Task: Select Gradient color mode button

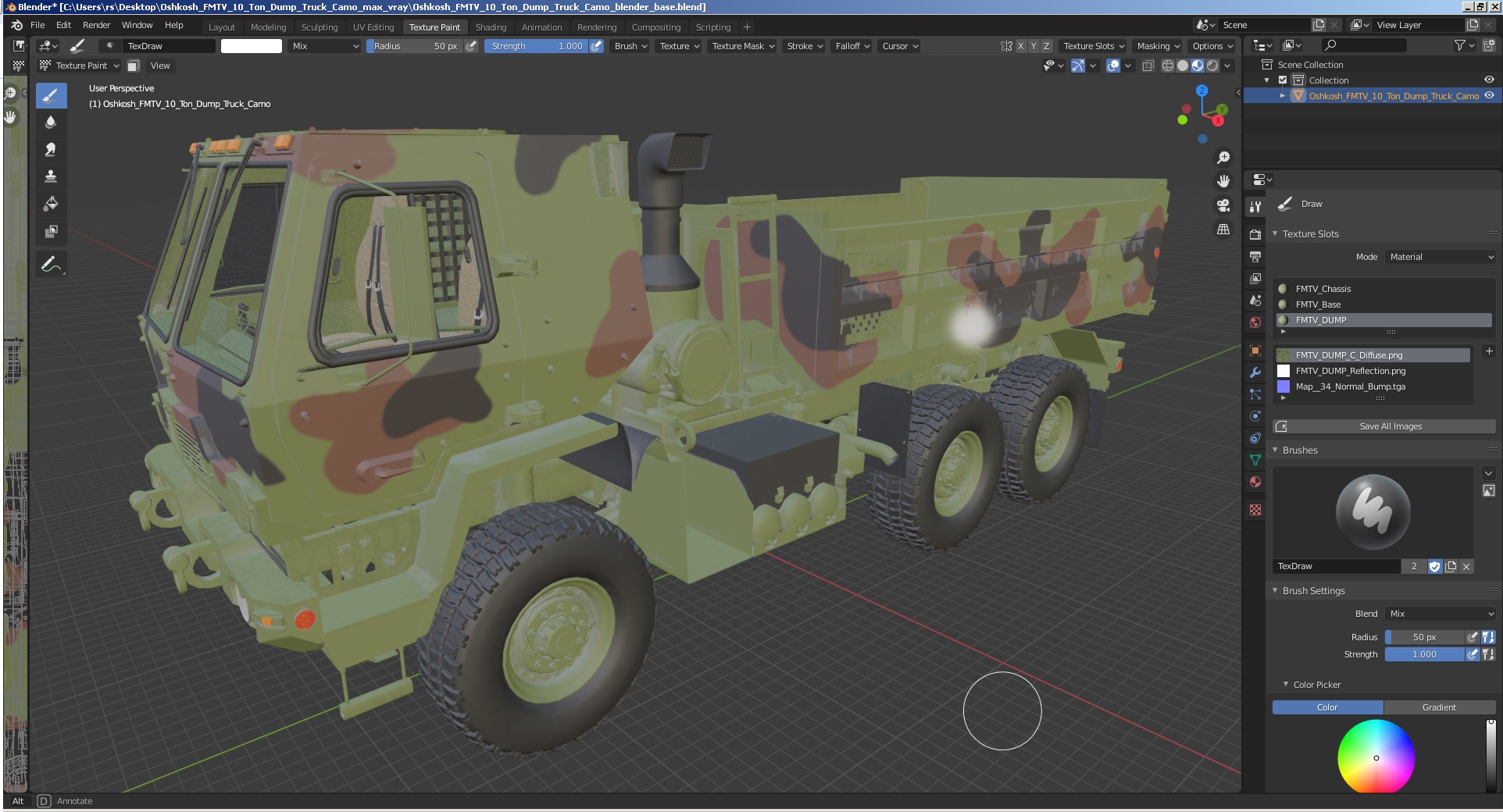Action: pos(1439,707)
